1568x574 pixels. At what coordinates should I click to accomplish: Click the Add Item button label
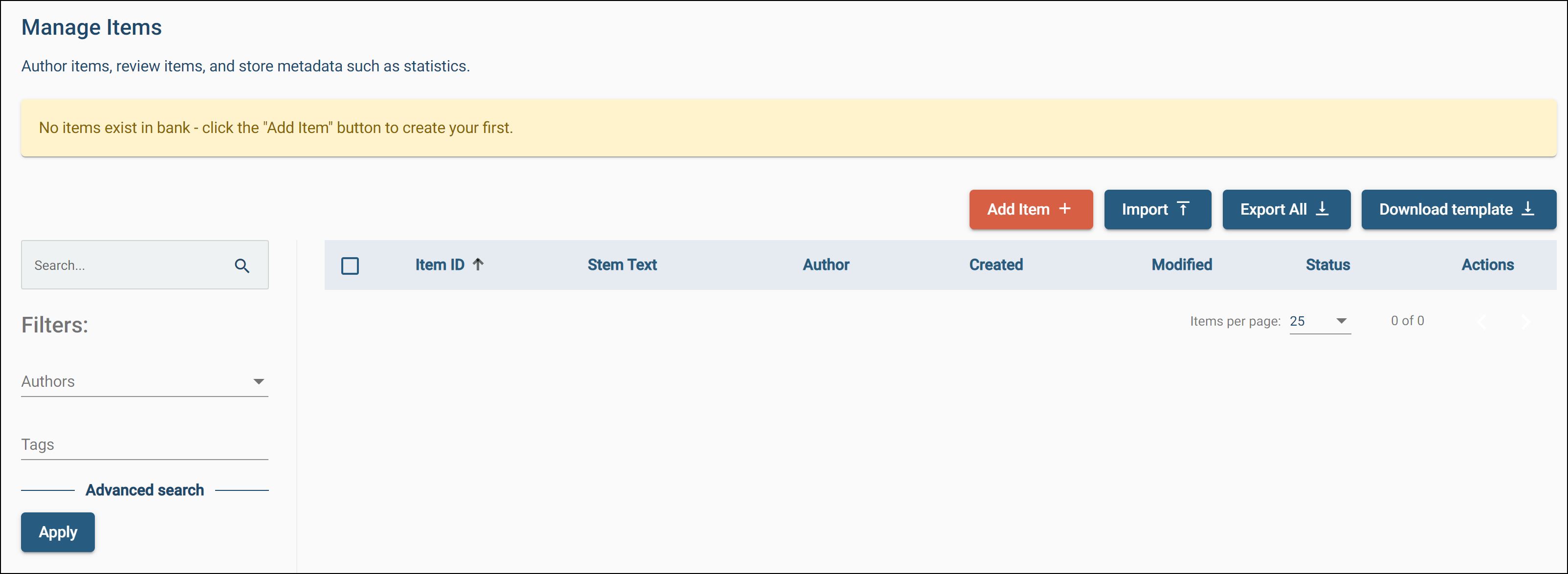(x=1018, y=209)
